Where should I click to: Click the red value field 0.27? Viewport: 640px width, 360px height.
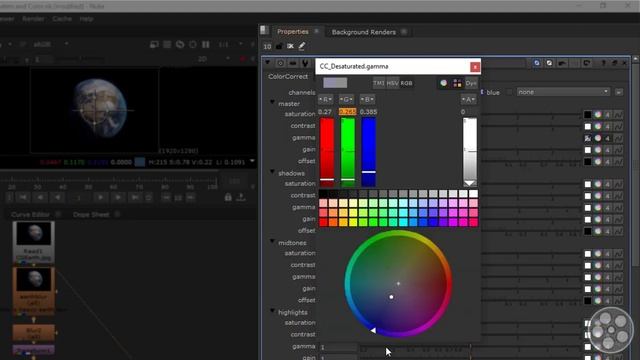[x=325, y=112]
